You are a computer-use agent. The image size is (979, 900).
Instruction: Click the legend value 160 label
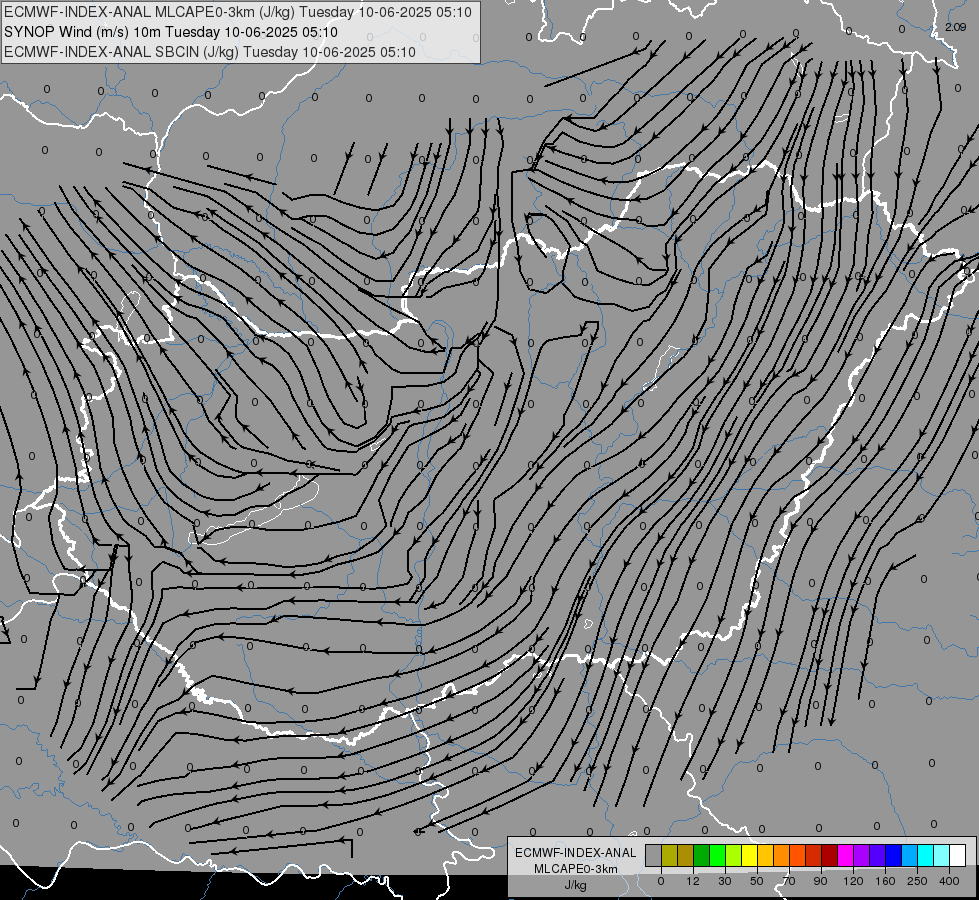(885, 881)
